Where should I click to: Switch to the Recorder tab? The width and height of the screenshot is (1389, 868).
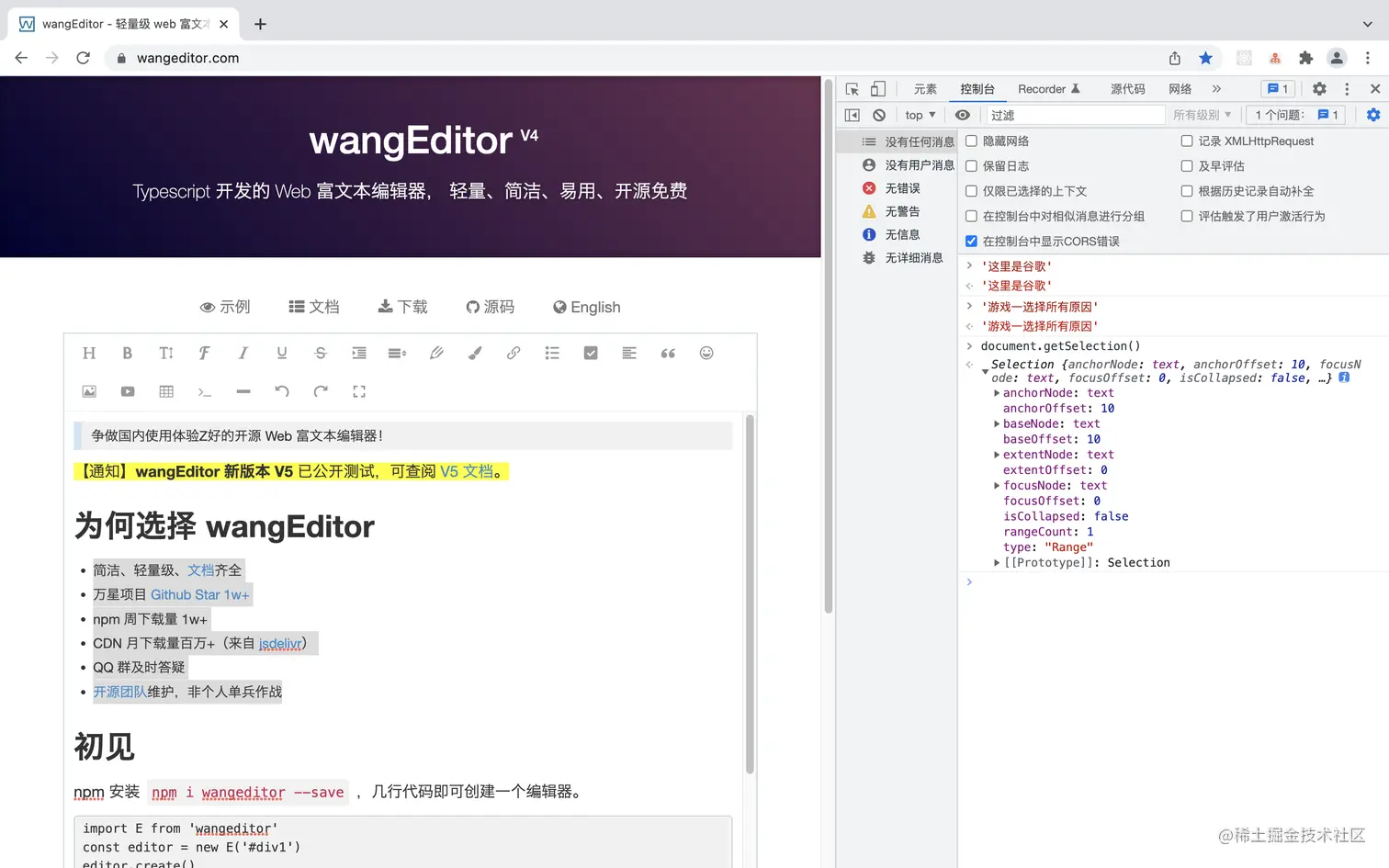(1048, 89)
